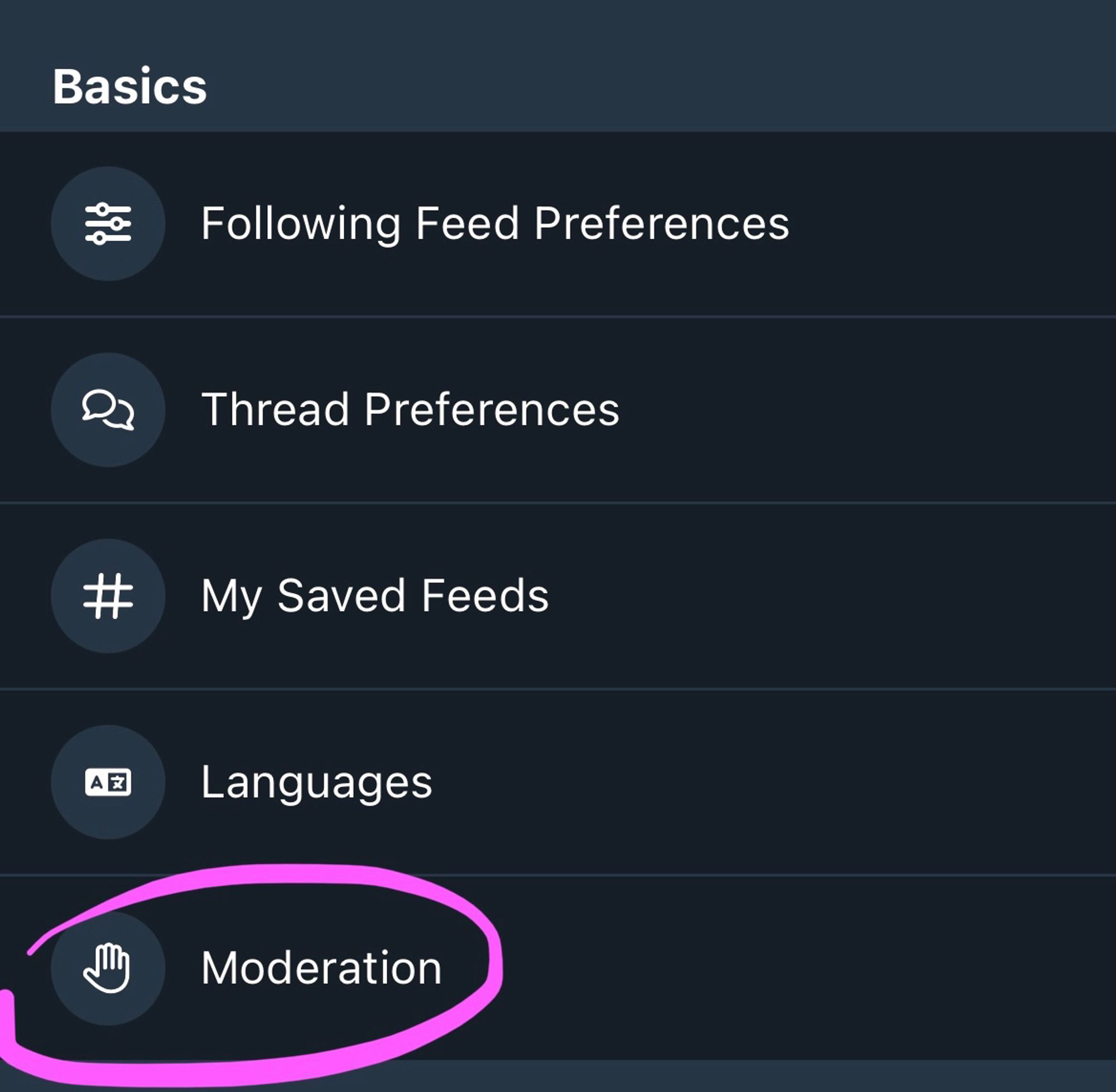Screen dimensions: 1116x1092
Task: Go to My Saved Feeds label
Action: (374, 596)
